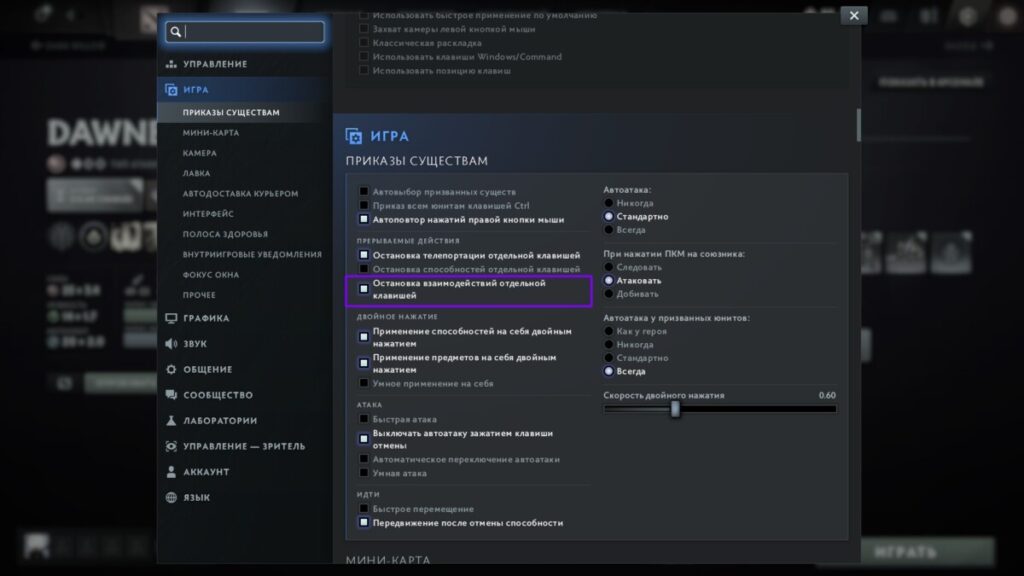Screen dimensions: 1024x576
Task: Select Всегда for summoned units autoattack
Action: pyautogui.click(x=609, y=371)
